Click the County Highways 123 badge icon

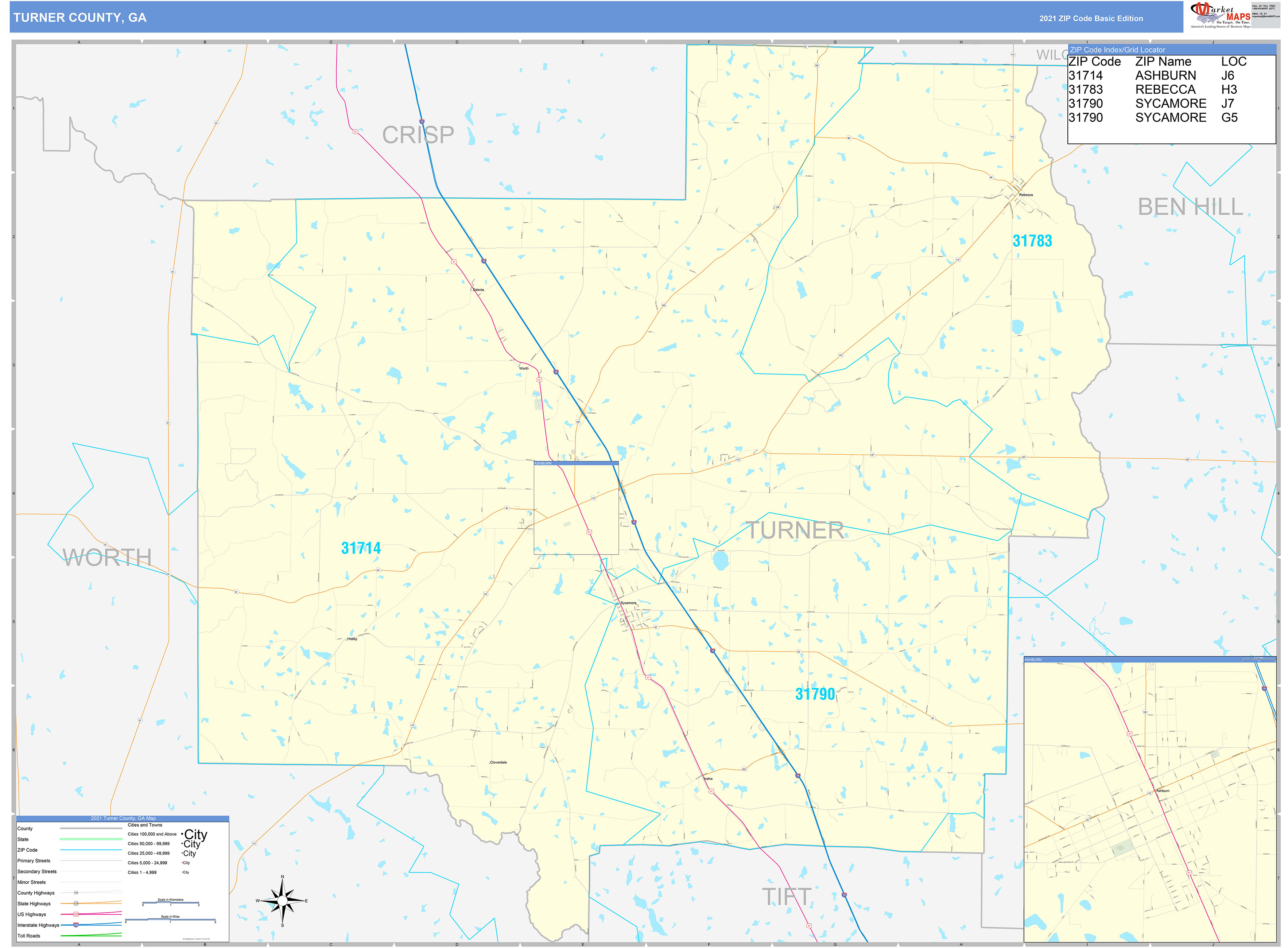(76, 893)
